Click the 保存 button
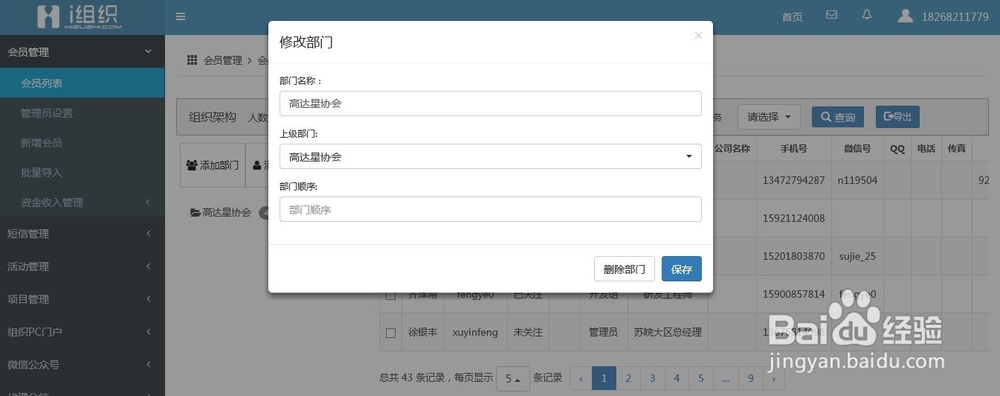Image resolution: width=1000 pixels, height=396 pixels. point(682,269)
